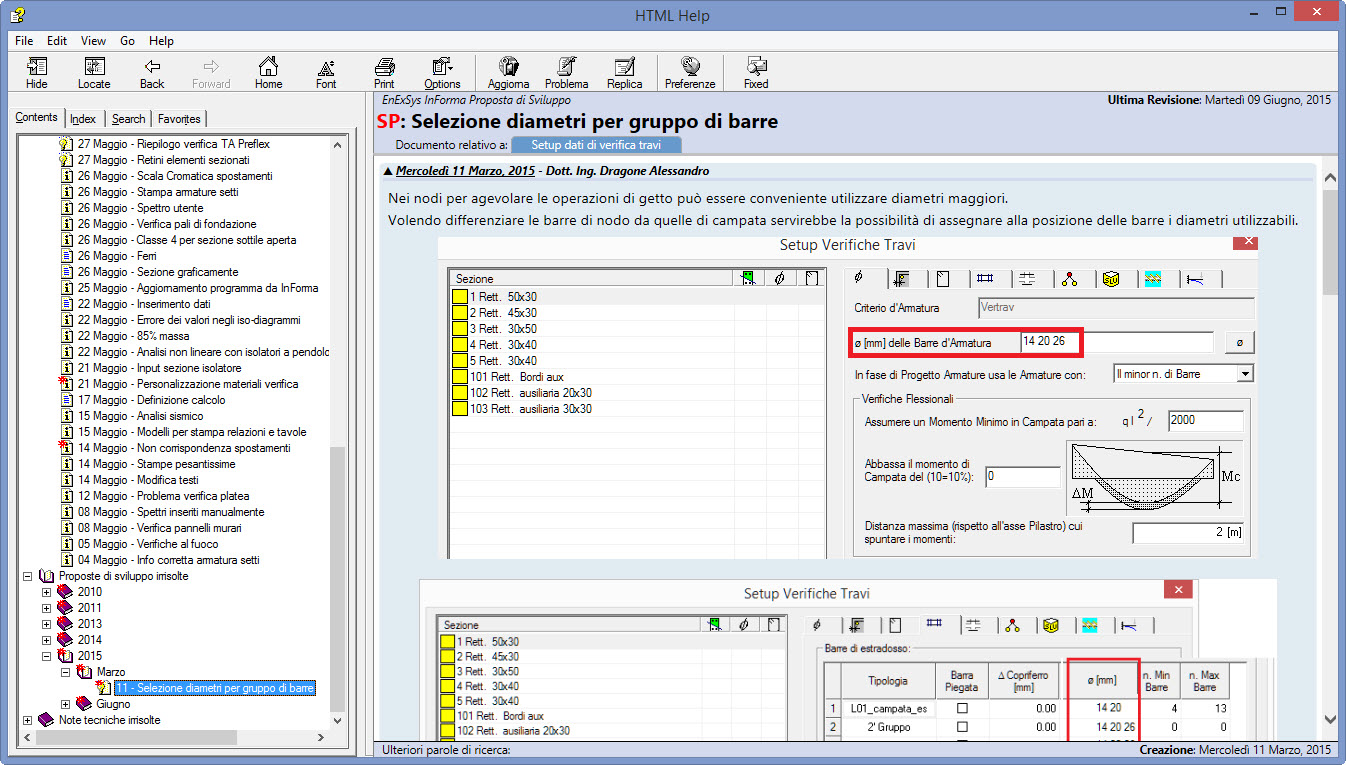The width and height of the screenshot is (1346, 765).
Task: Open the Home page icon
Action: pyautogui.click(x=268, y=73)
